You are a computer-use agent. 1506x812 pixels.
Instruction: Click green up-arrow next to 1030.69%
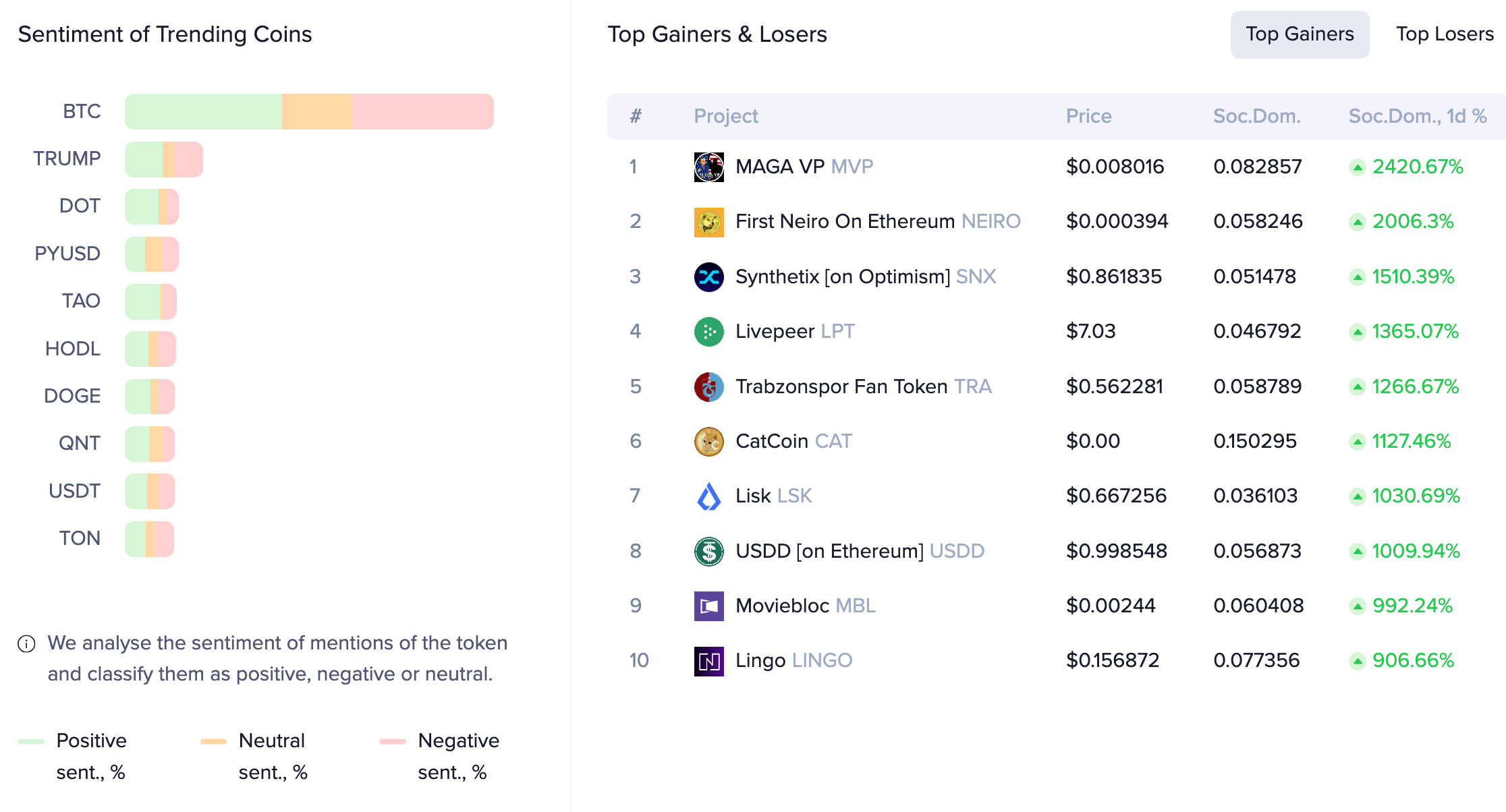pyautogui.click(x=1357, y=496)
